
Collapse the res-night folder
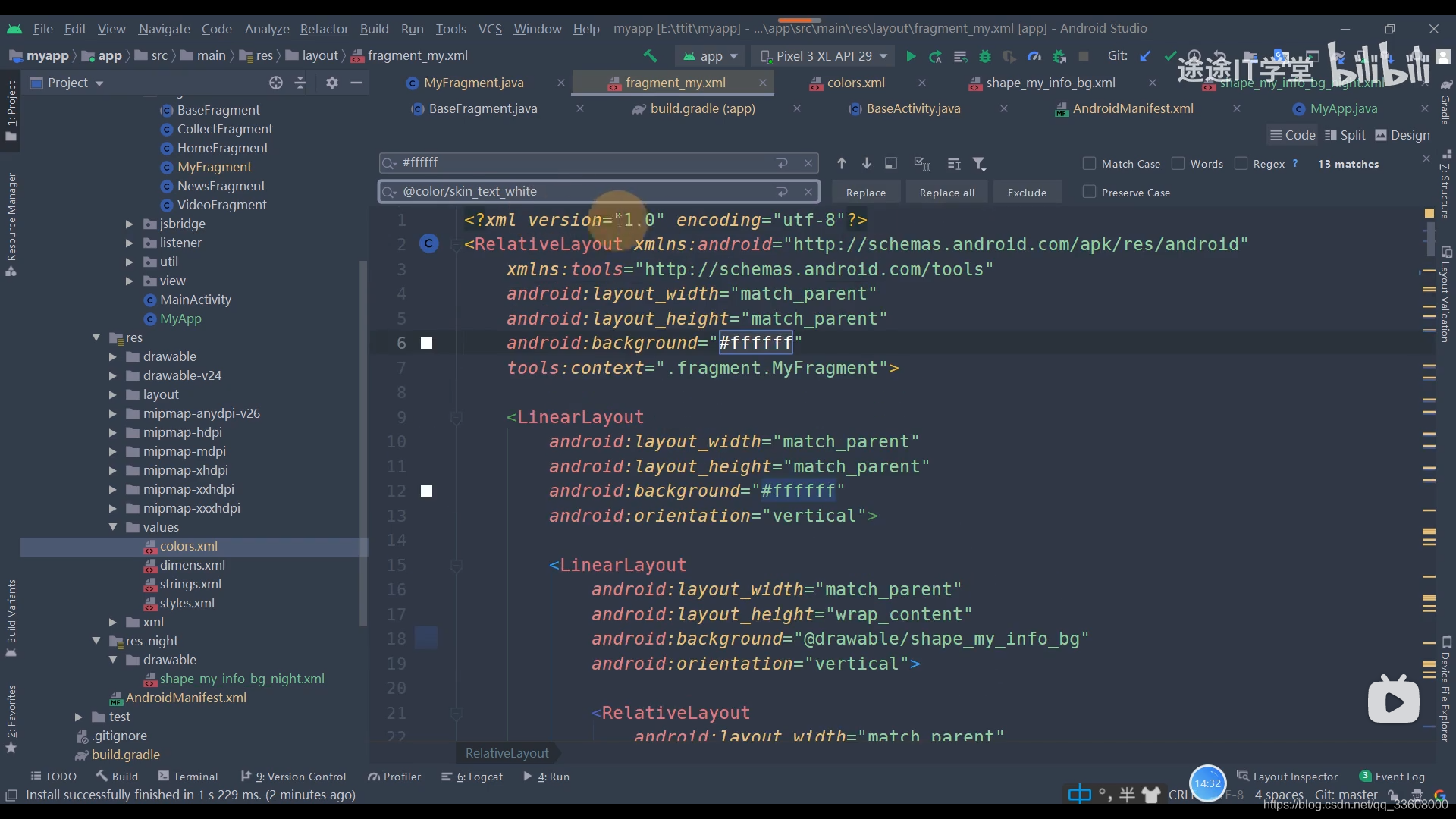96,641
